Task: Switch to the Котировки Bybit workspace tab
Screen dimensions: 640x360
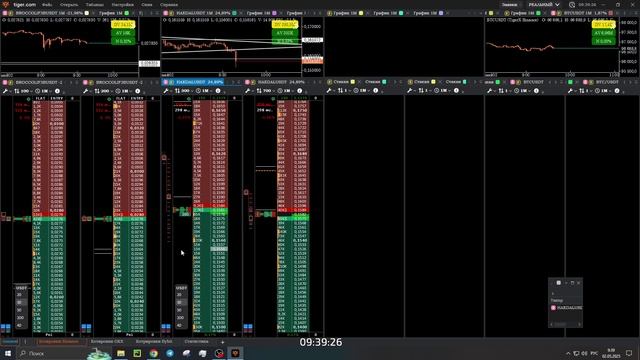Action: click(154, 342)
